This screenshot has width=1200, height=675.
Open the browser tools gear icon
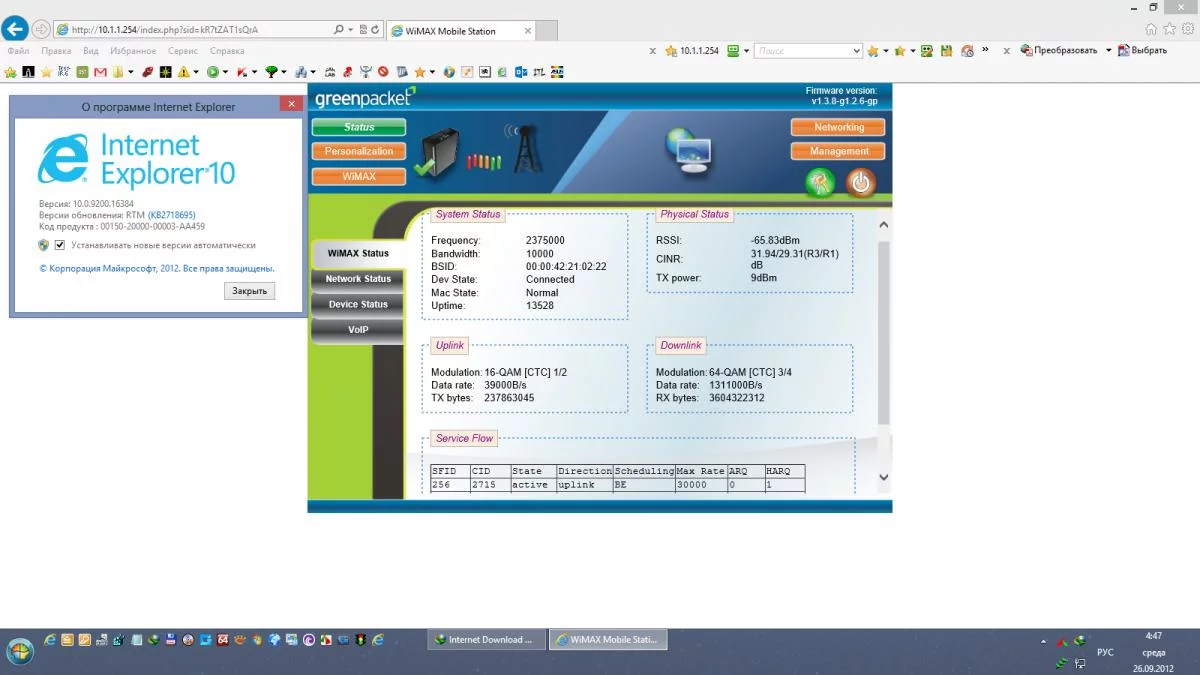click(x=1186, y=30)
